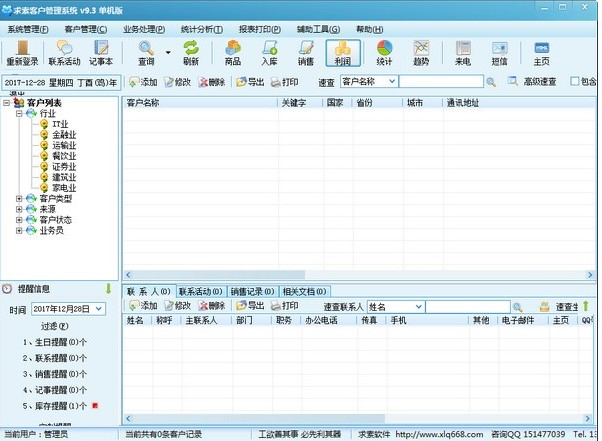Switch to the 相关文档(0) tab

(x=304, y=292)
